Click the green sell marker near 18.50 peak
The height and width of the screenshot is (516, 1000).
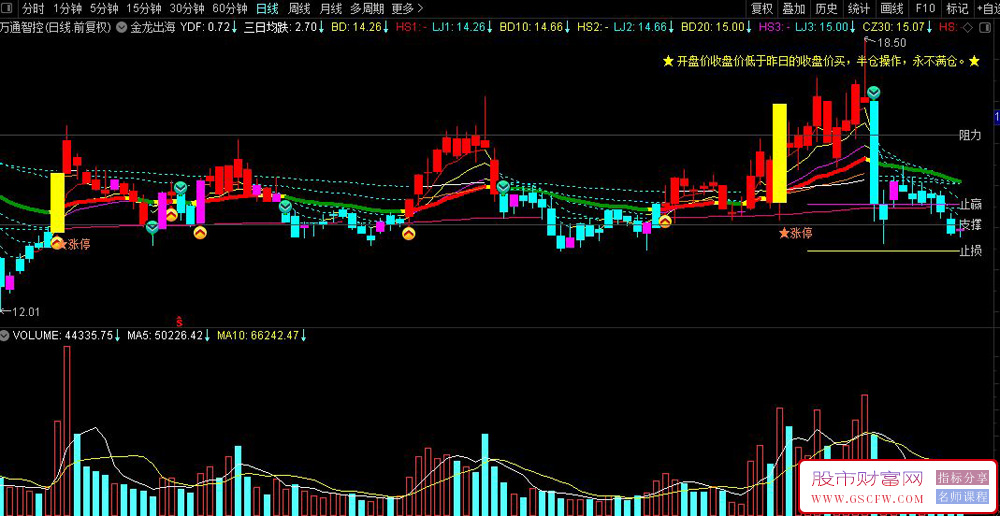874,92
